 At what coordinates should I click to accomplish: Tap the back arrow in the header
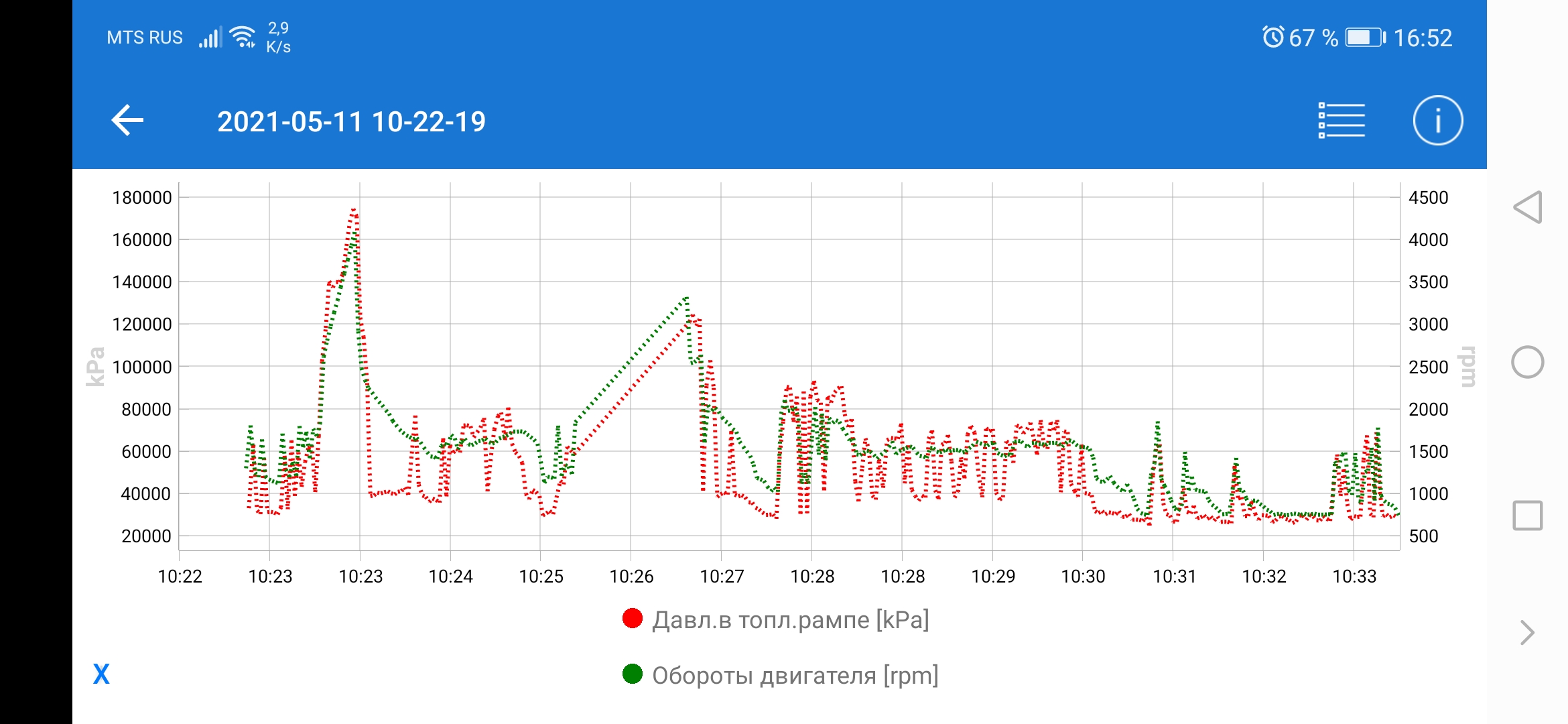pos(127,121)
